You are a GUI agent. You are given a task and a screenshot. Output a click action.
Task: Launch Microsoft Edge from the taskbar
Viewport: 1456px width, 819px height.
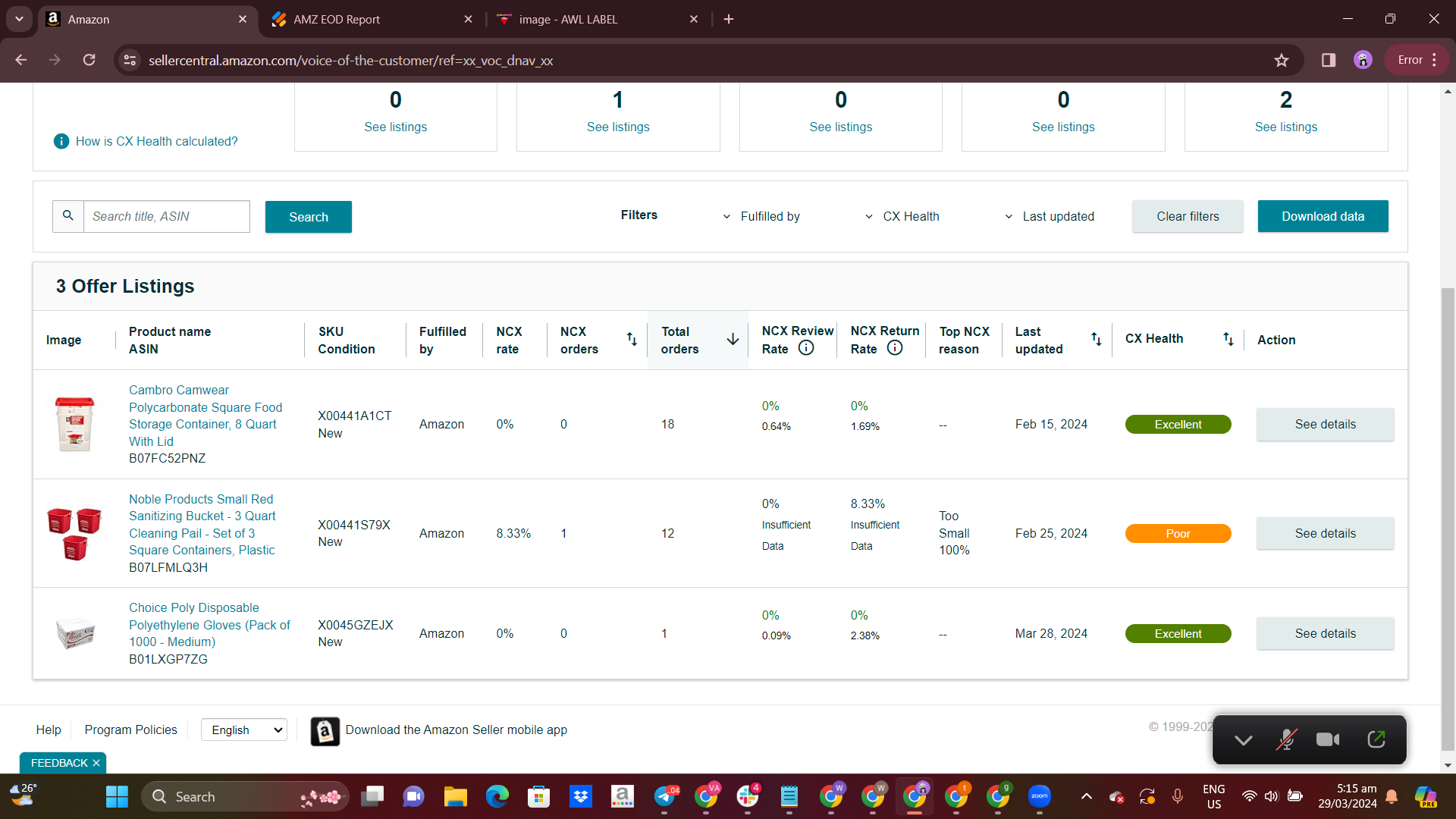[497, 796]
